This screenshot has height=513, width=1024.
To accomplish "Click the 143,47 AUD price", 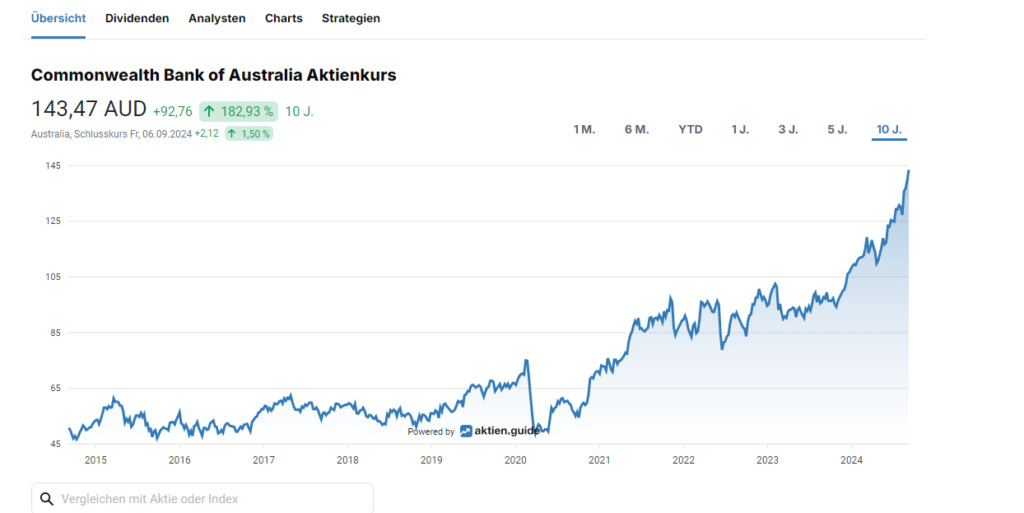I will point(89,109).
